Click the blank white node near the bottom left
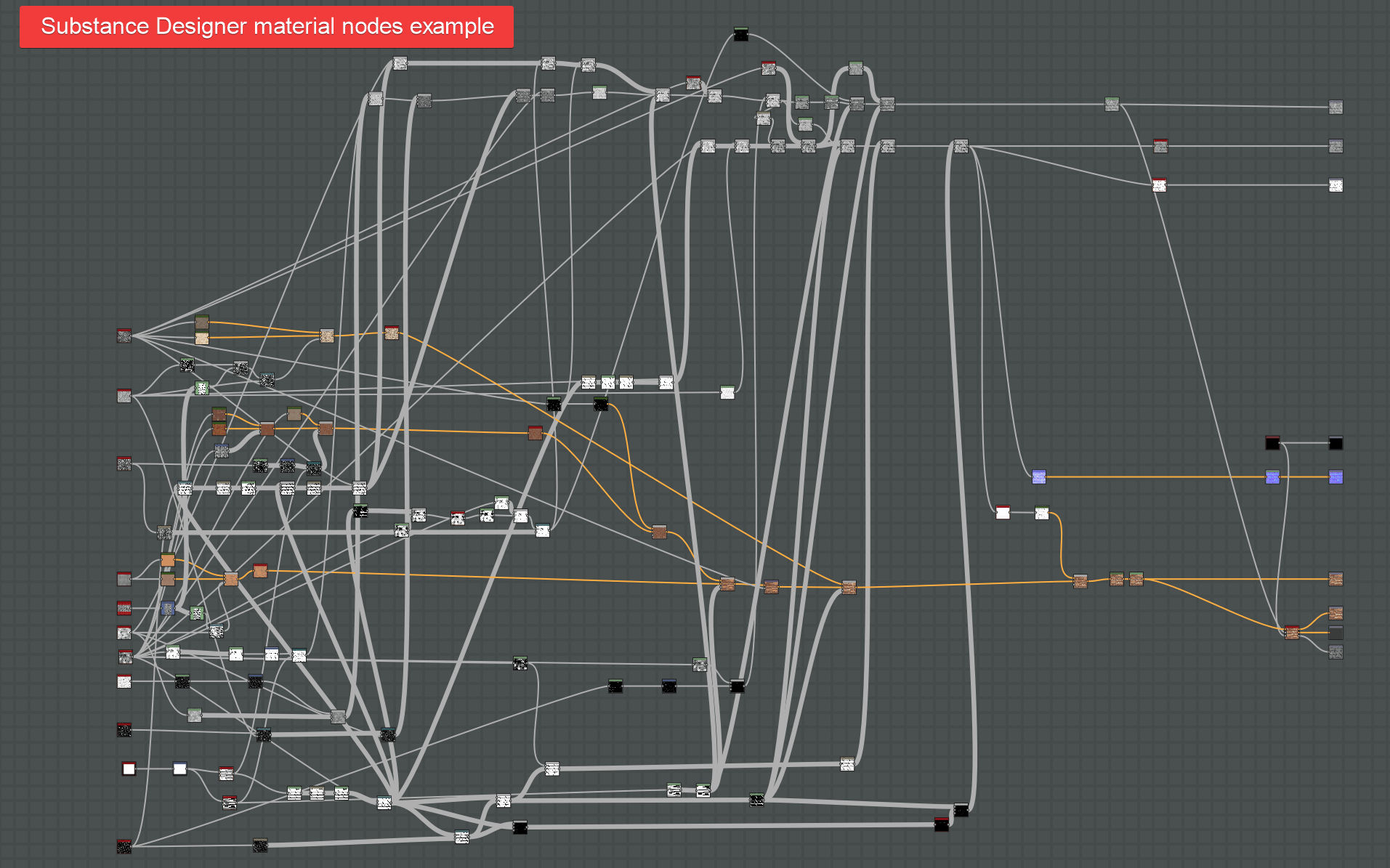 click(129, 768)
